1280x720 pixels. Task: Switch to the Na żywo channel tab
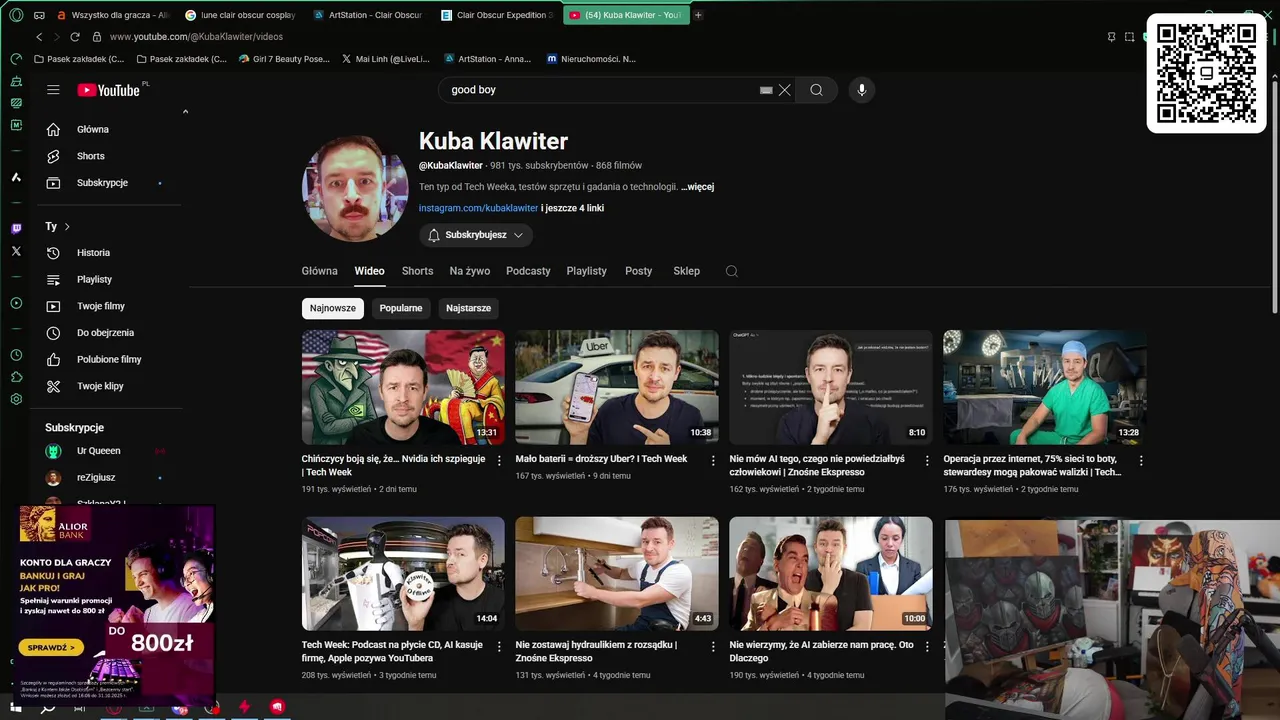[470, 271]
